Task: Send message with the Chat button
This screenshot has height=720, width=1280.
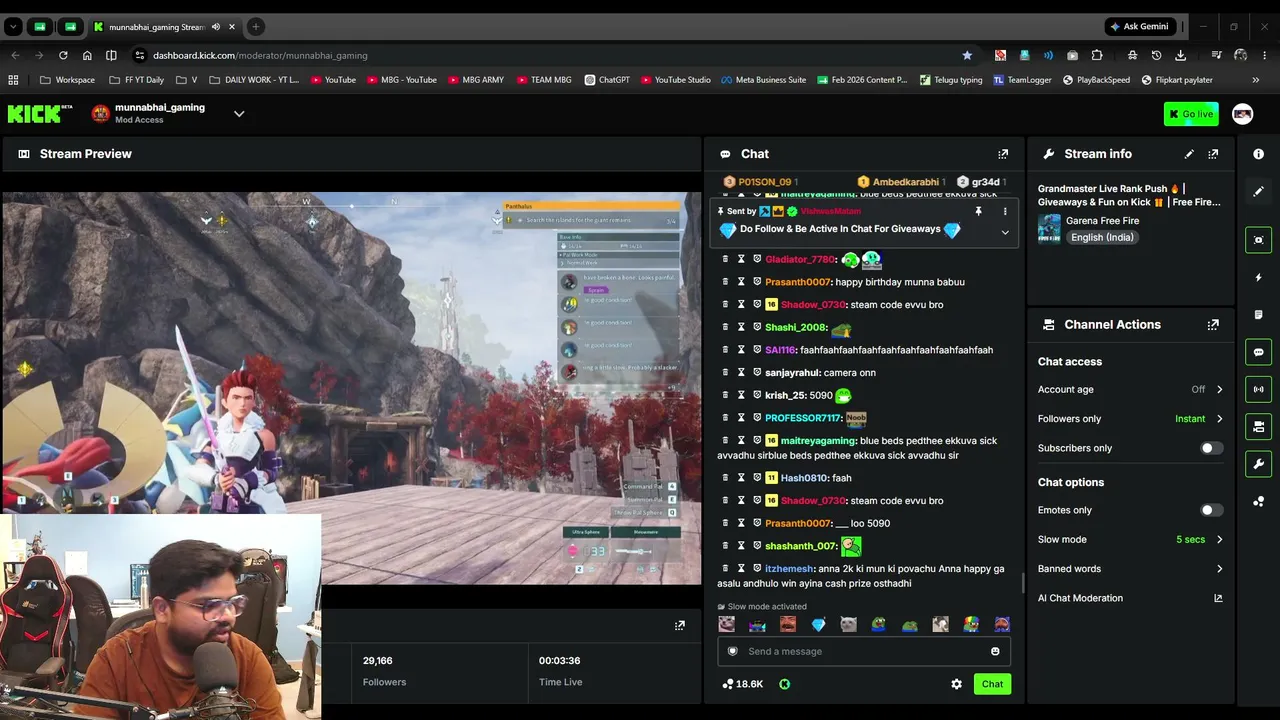Action: pos(992,684)
